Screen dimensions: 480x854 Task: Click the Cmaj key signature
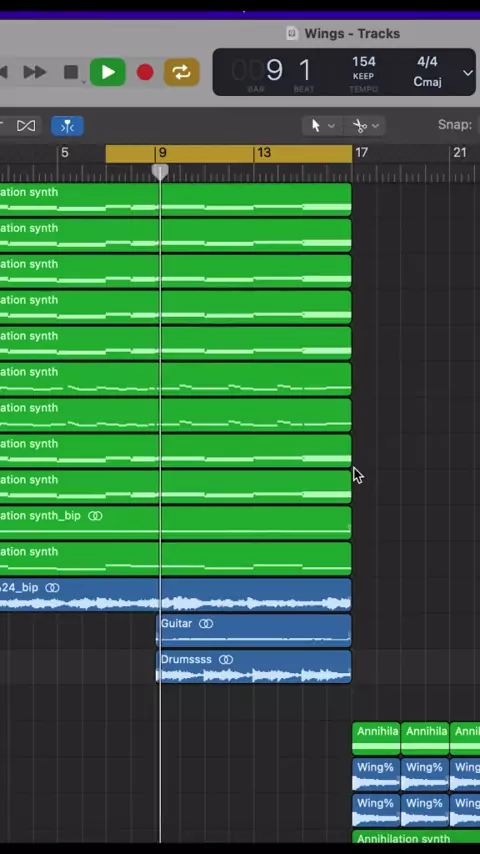(427, 82)
